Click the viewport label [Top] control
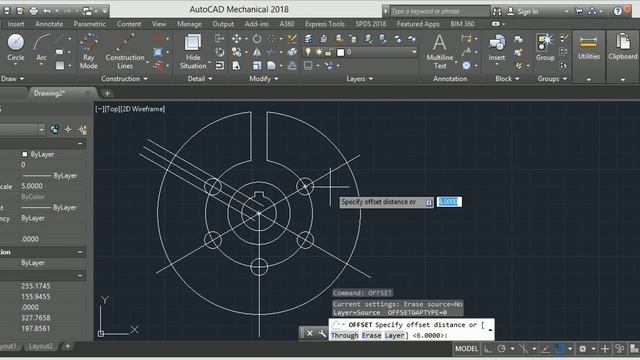 (x=113, y=109)
